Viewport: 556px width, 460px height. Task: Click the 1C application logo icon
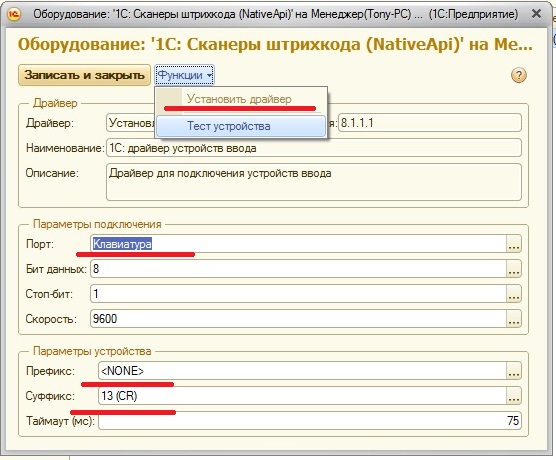(x=14, y=14)
